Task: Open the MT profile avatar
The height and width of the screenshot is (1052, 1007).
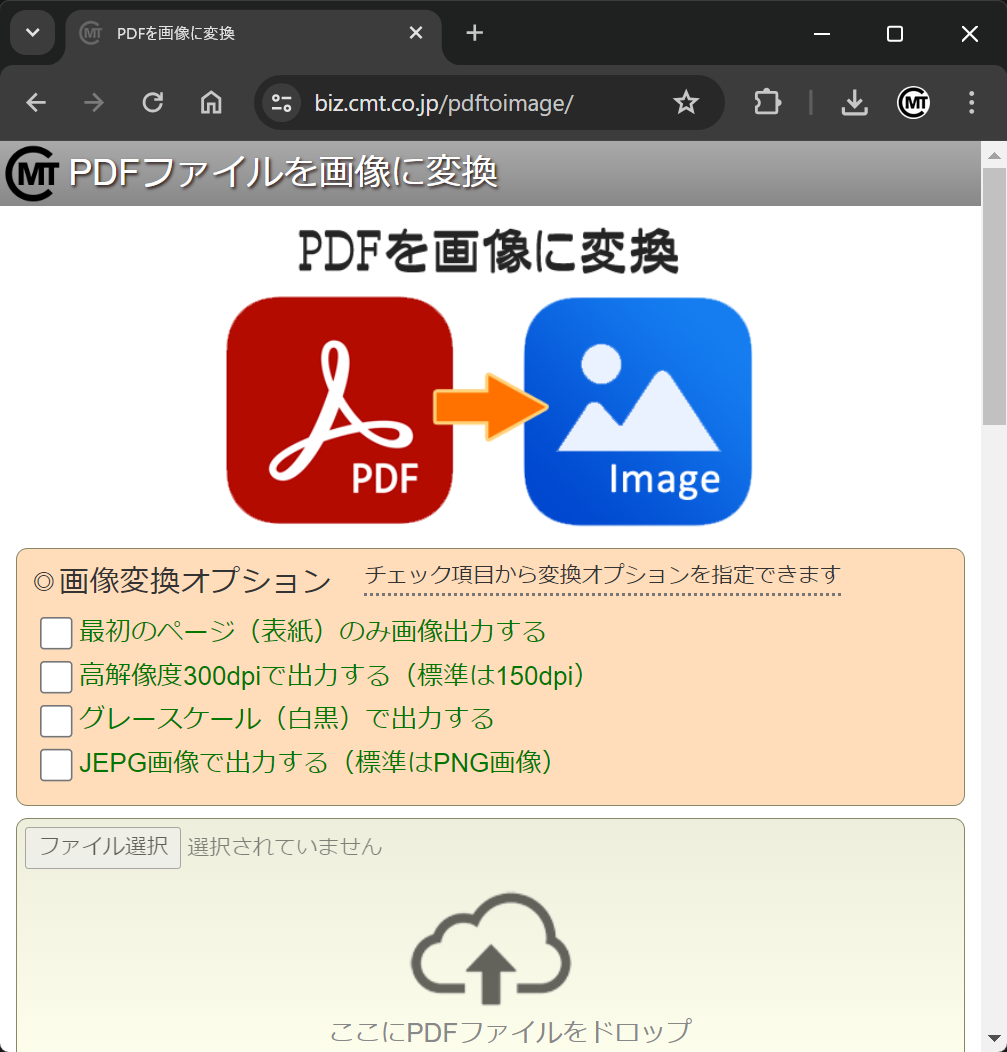Action: (x=914, y=103)
